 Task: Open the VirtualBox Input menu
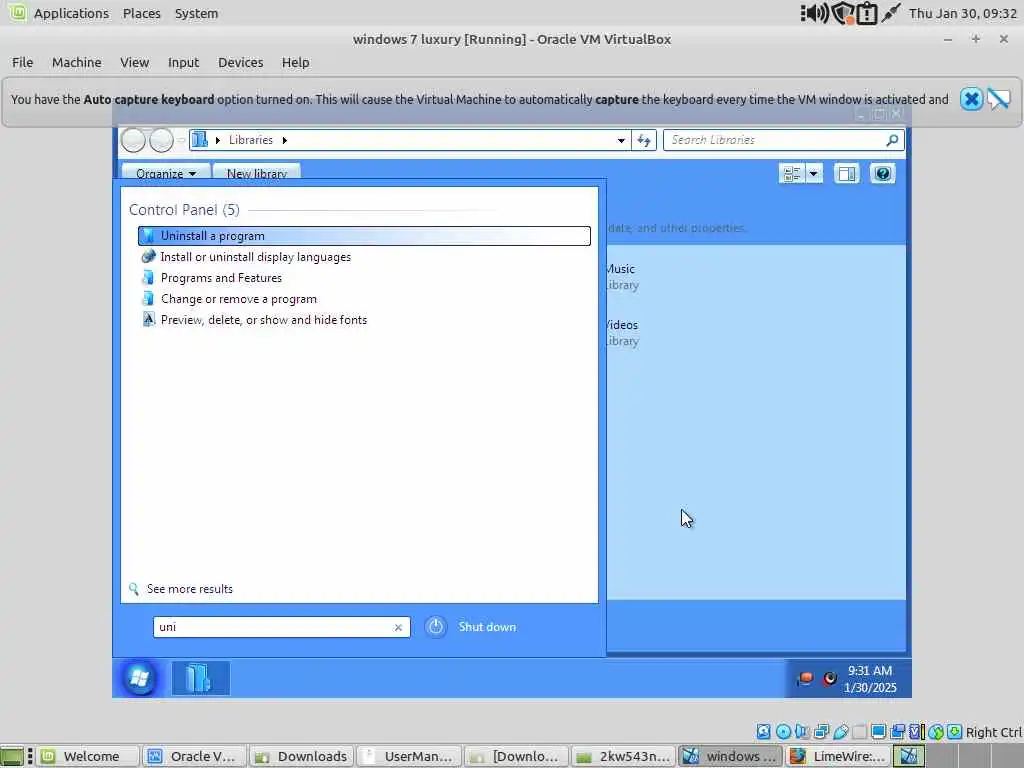tap(183, 62)
